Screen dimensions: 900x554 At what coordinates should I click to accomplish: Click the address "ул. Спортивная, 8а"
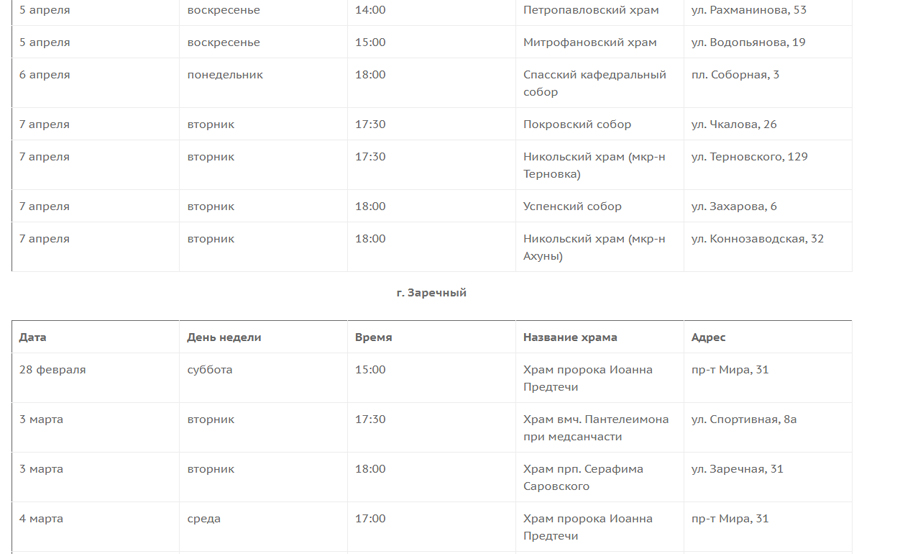pos(743,420)
